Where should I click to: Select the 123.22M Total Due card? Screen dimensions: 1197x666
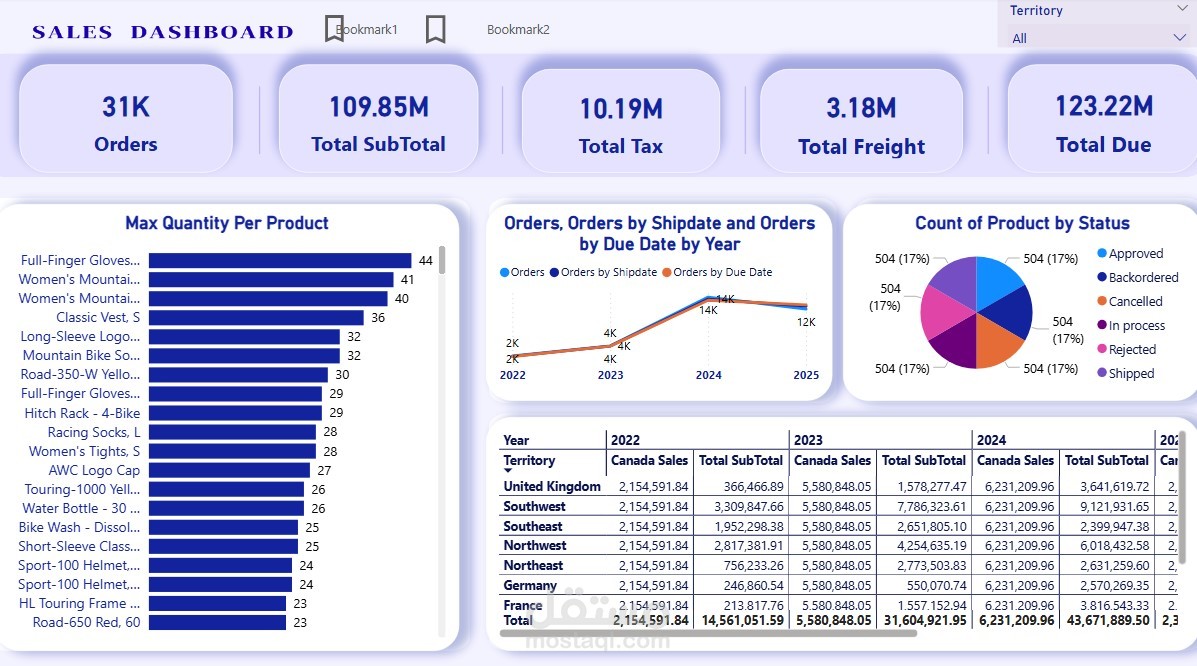click(1103, 118)
